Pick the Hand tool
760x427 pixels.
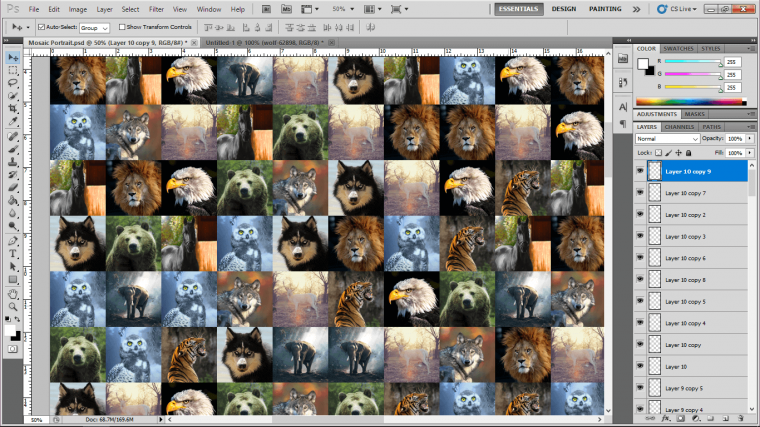pyautogui.click(x=13, y=294)
